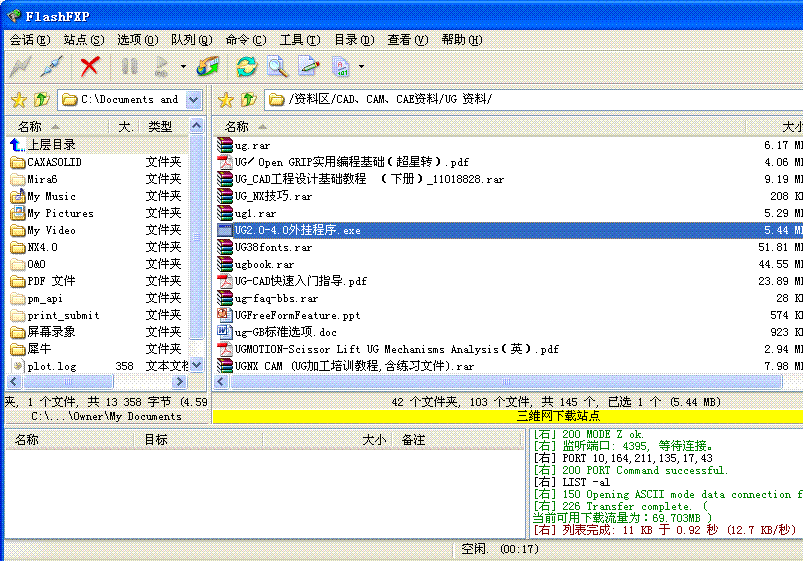Screen dimensions: 803x561
Task: Click local horizontal scroll right arrow
Action: coord(179,381)
